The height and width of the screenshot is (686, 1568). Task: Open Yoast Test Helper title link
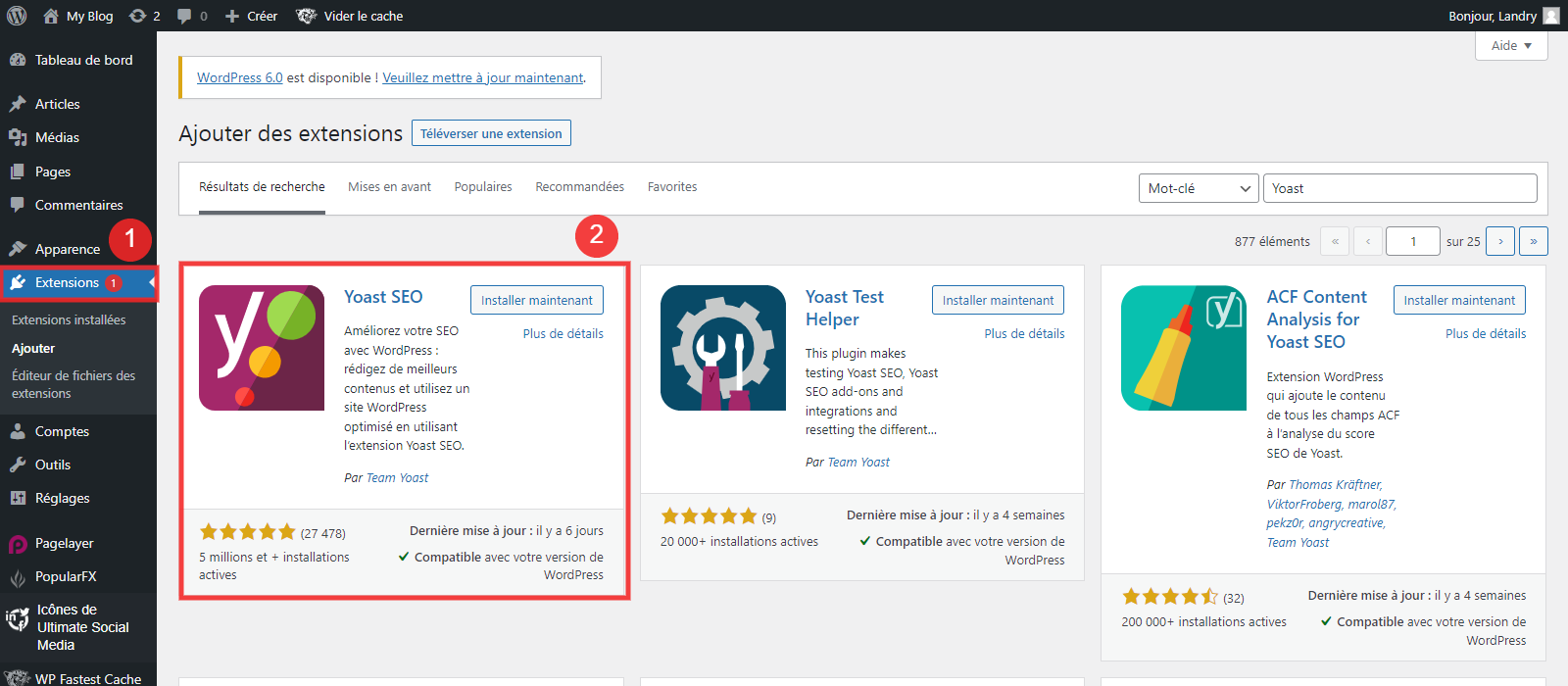[x=845, y=308]
